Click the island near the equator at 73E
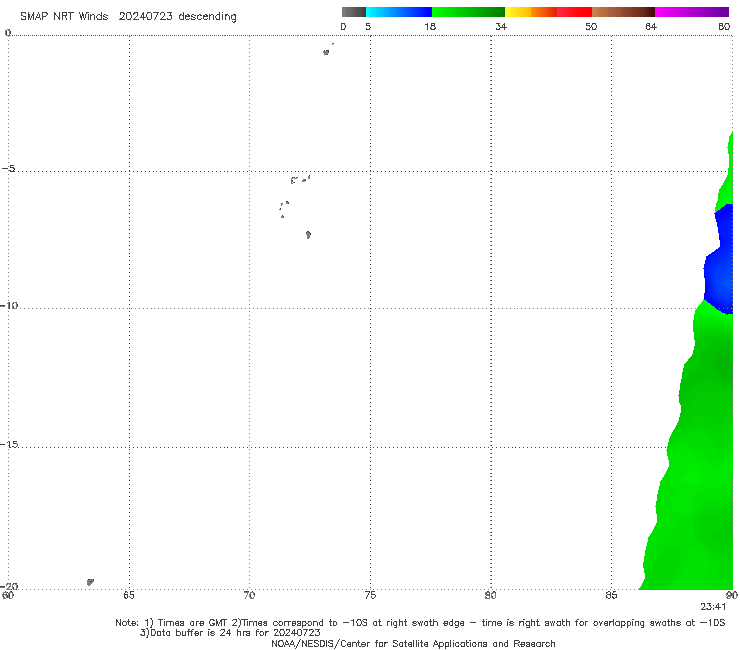Image resolution: width=740 pixels, height=650 pixels. pyautogui.click(x=326, y=52)
